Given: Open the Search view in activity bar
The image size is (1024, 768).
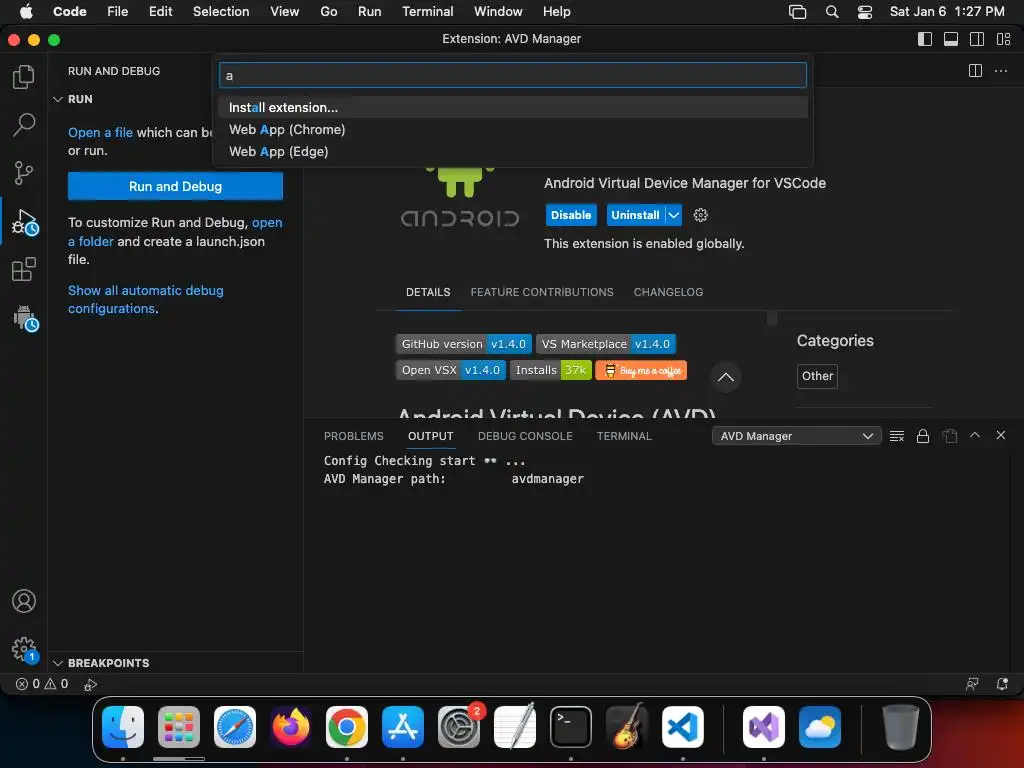Looking at the screenshot, I should (x=24, y=125).
